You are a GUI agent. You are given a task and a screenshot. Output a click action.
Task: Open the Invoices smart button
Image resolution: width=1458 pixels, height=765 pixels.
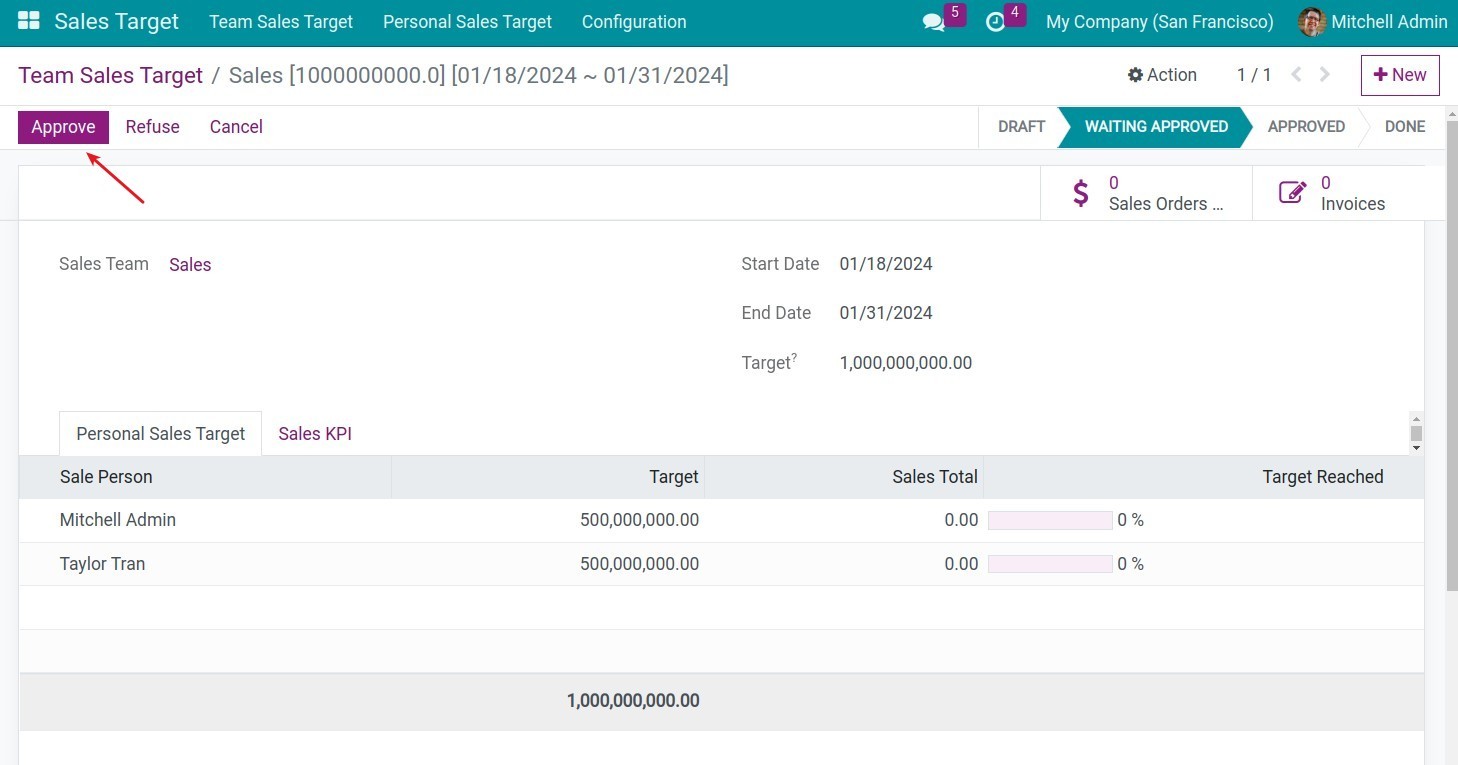pos(1338,193)
